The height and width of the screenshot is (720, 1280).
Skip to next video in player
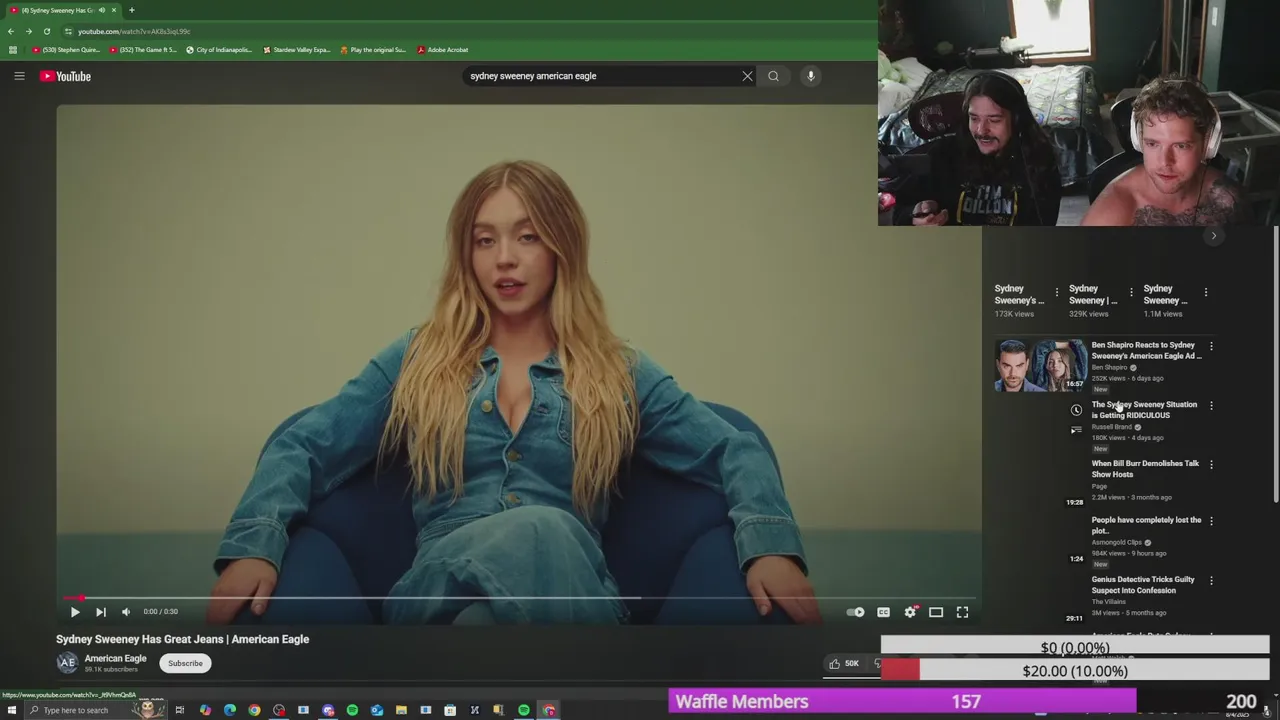pos(101,612)
